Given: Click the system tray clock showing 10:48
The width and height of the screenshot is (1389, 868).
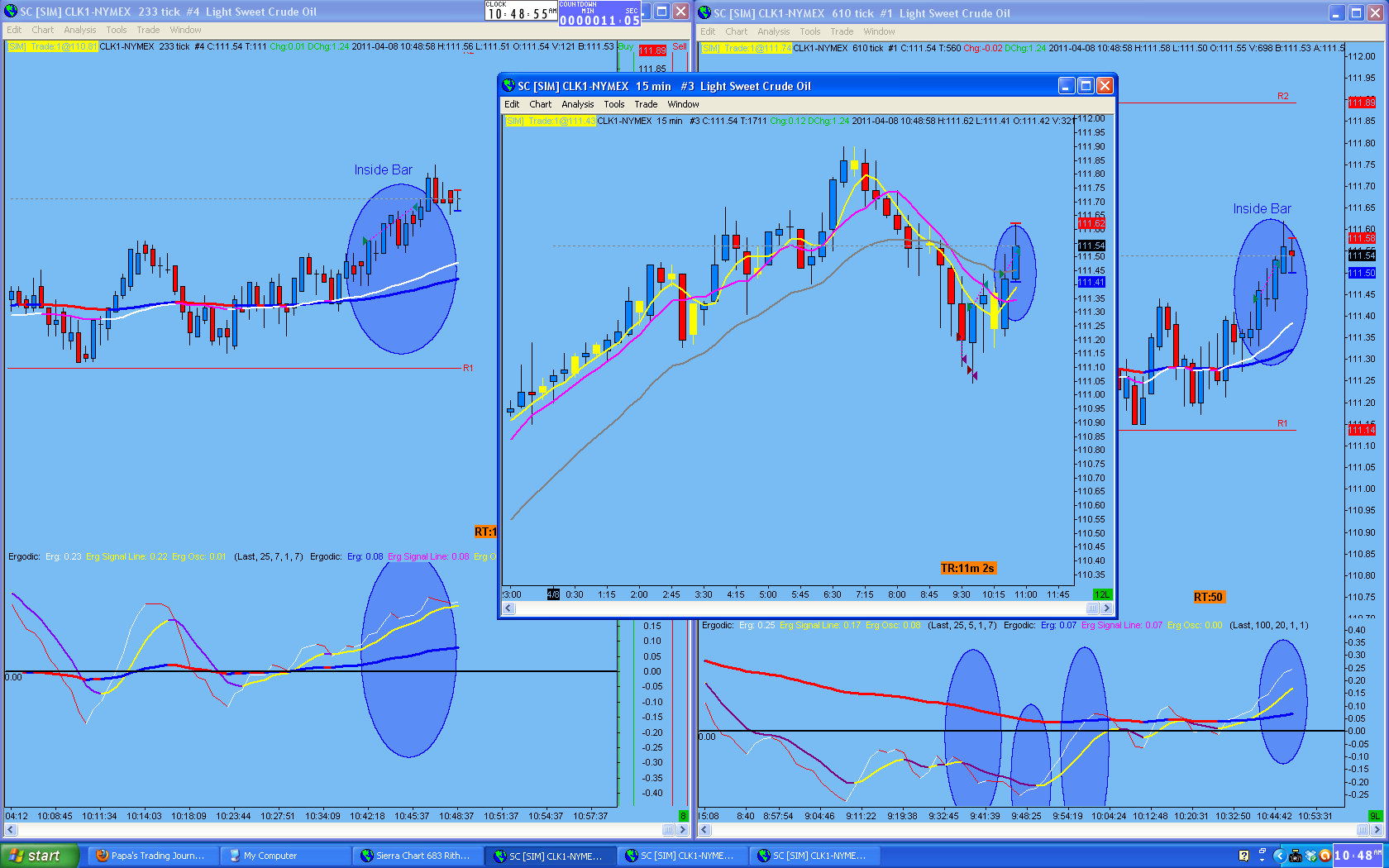Looking at the screenshot, I should (1358, 856).
